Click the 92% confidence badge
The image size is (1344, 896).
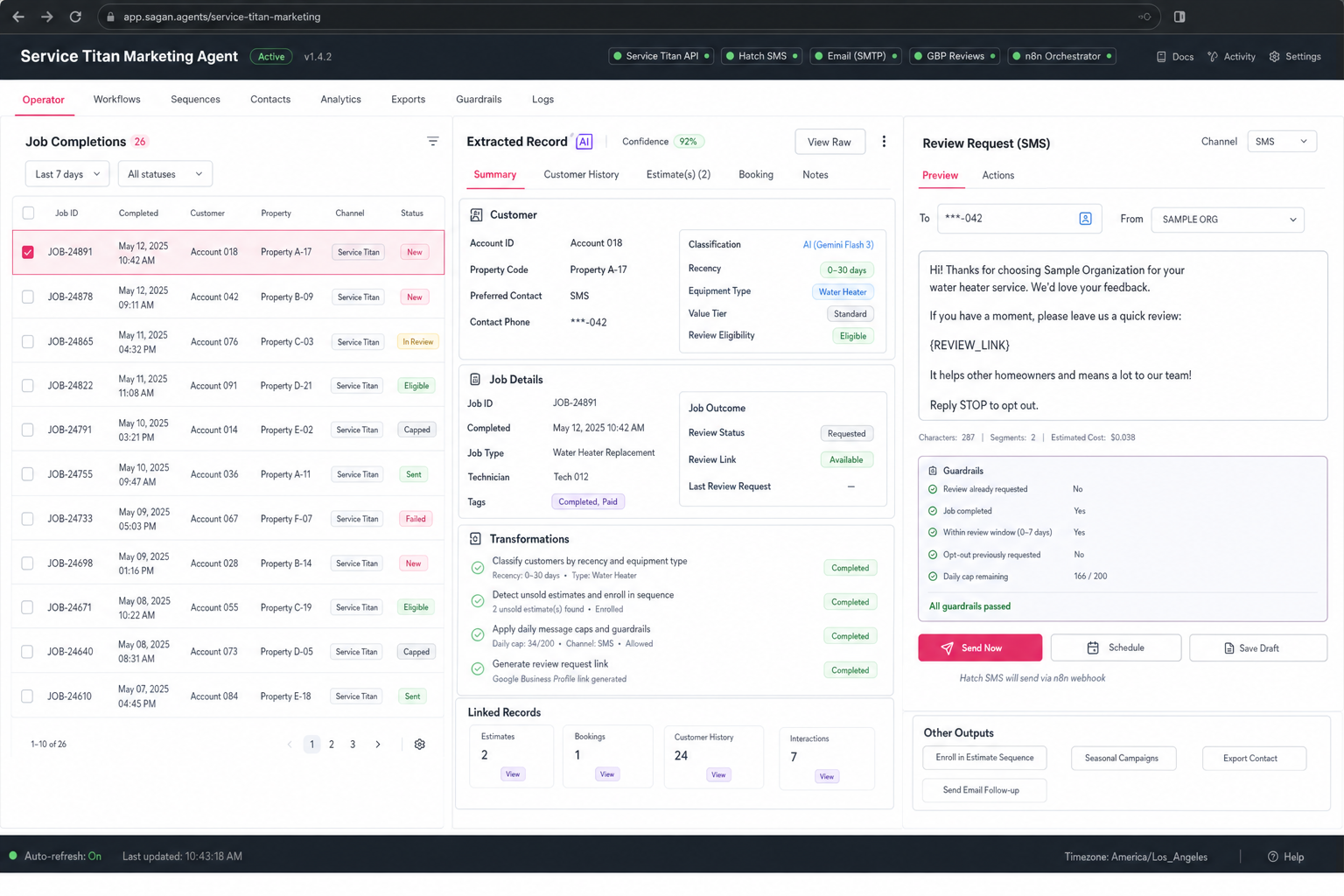[x=689, y=142]
